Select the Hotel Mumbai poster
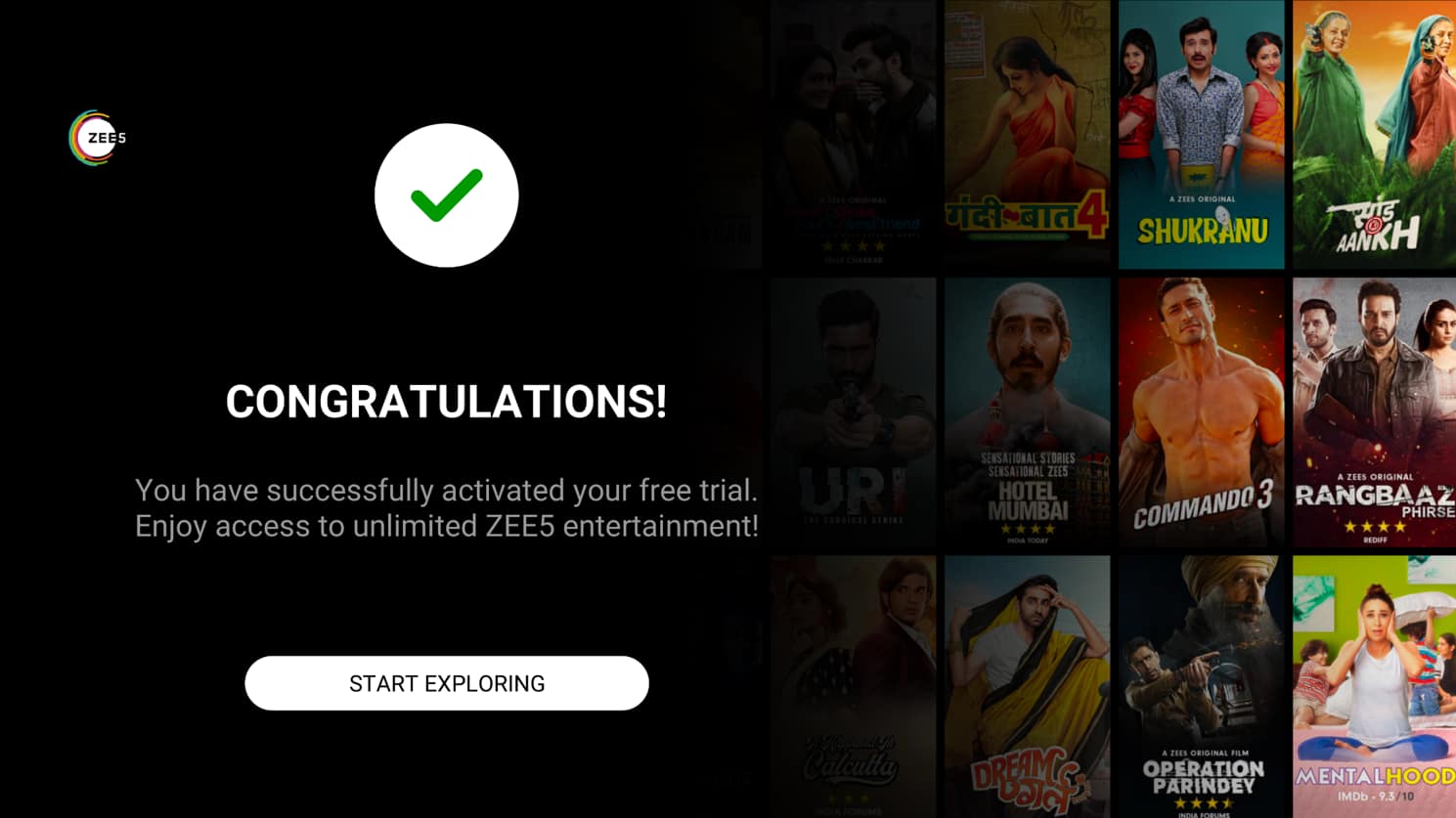Screen dimensions: 1456x818 (1027, 412)
